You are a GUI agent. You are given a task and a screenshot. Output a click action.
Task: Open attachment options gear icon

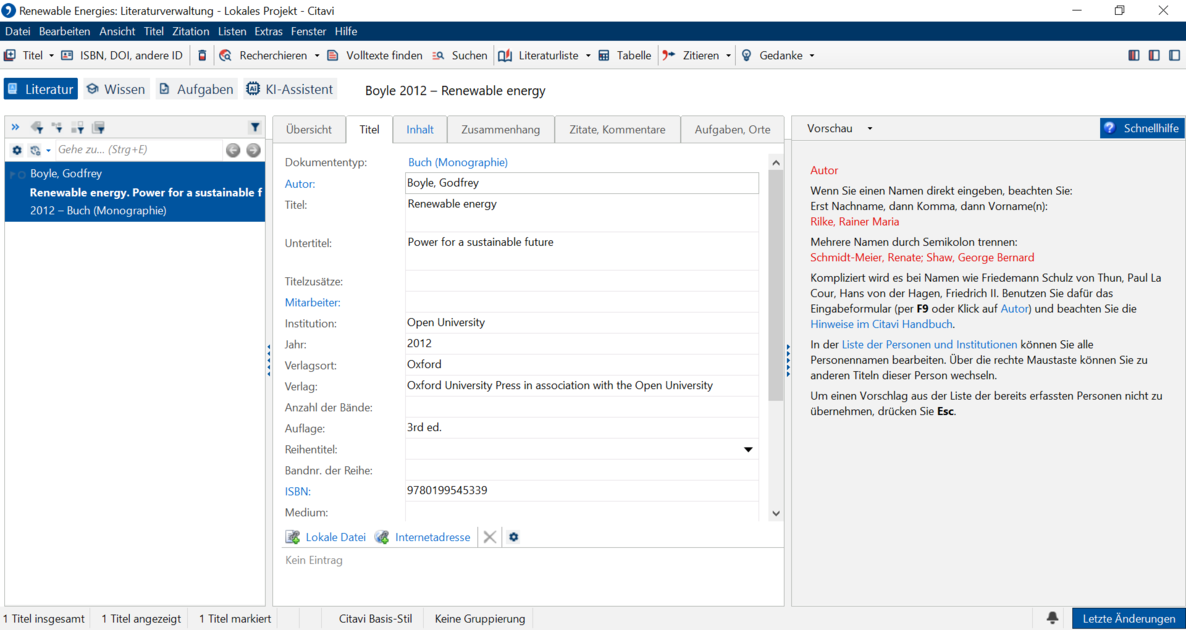point(514,537)
